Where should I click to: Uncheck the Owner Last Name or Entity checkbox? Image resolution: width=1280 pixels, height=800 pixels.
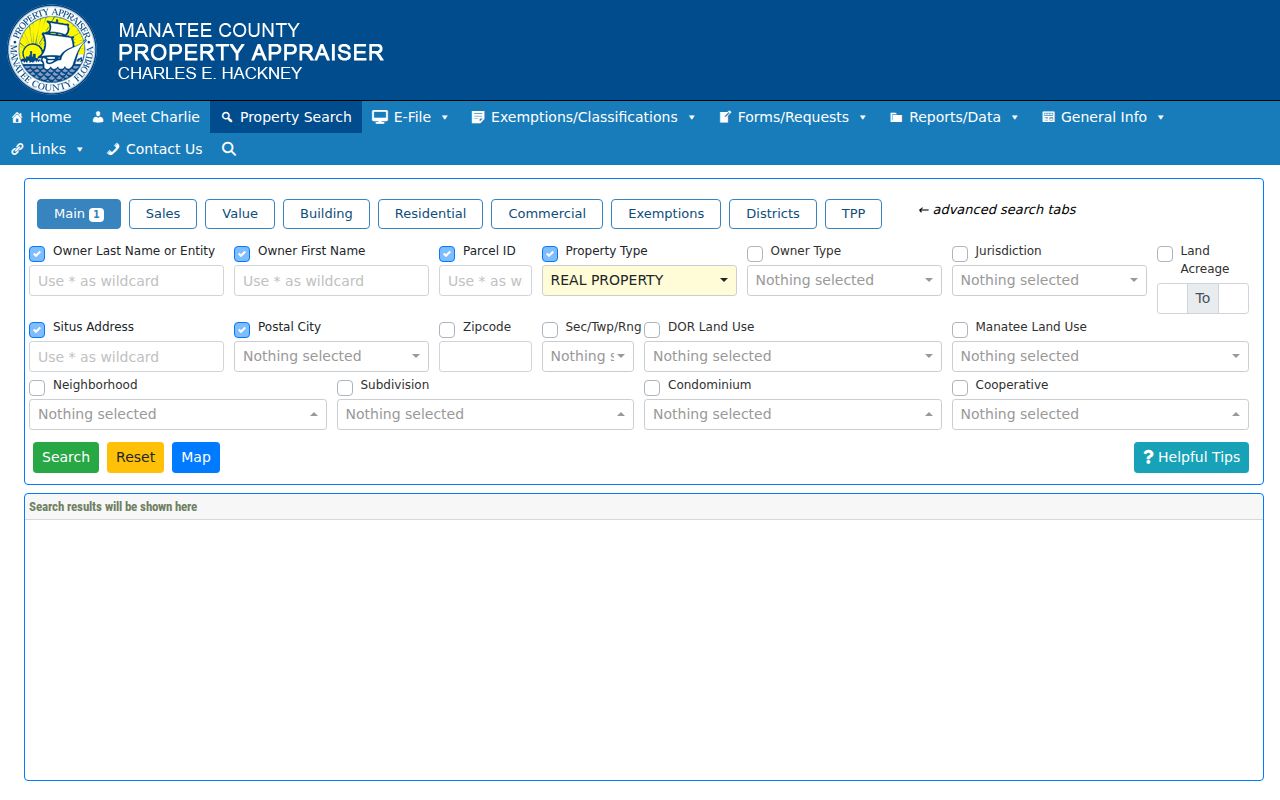click(37, 254)
